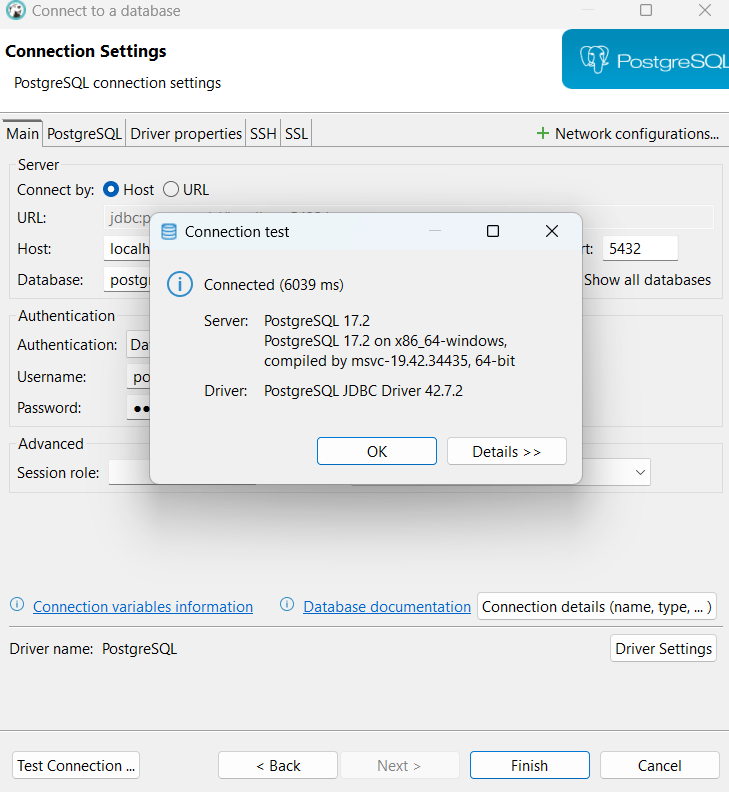Maximize the Connect to a database window

pos(646,10)
